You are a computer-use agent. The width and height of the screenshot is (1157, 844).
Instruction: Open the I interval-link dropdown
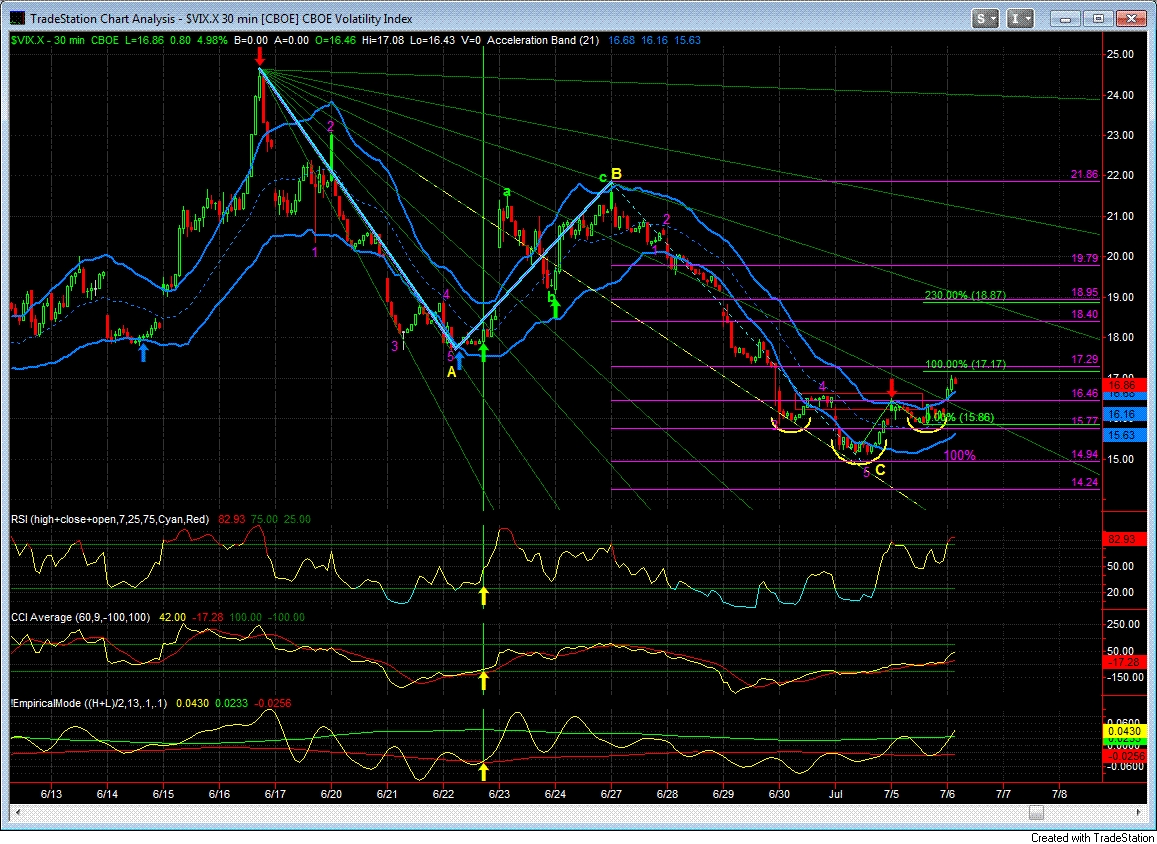click(x=1021, y=18)
